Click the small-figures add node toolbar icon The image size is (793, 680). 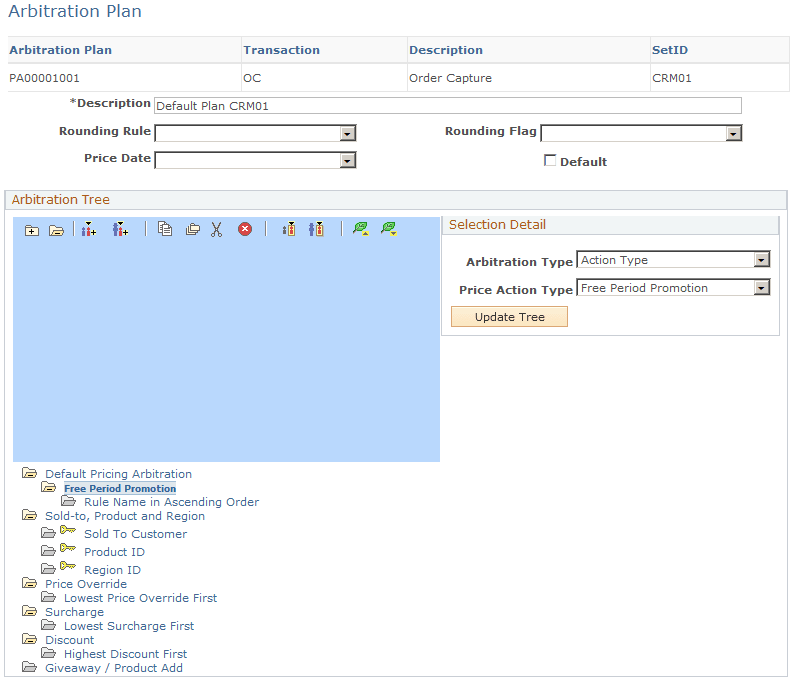click(x=89, y=230)
